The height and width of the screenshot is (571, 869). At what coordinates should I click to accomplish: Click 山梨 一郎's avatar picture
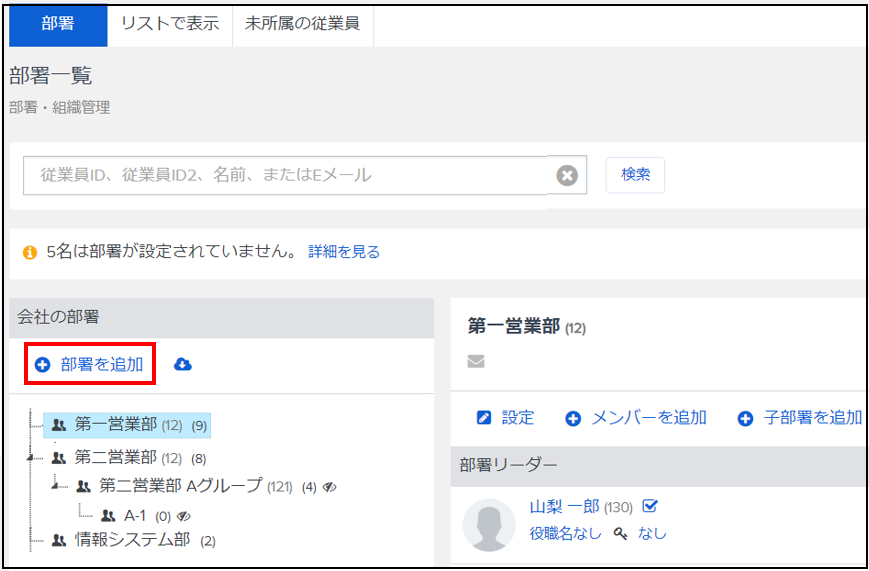coord(489,524)
